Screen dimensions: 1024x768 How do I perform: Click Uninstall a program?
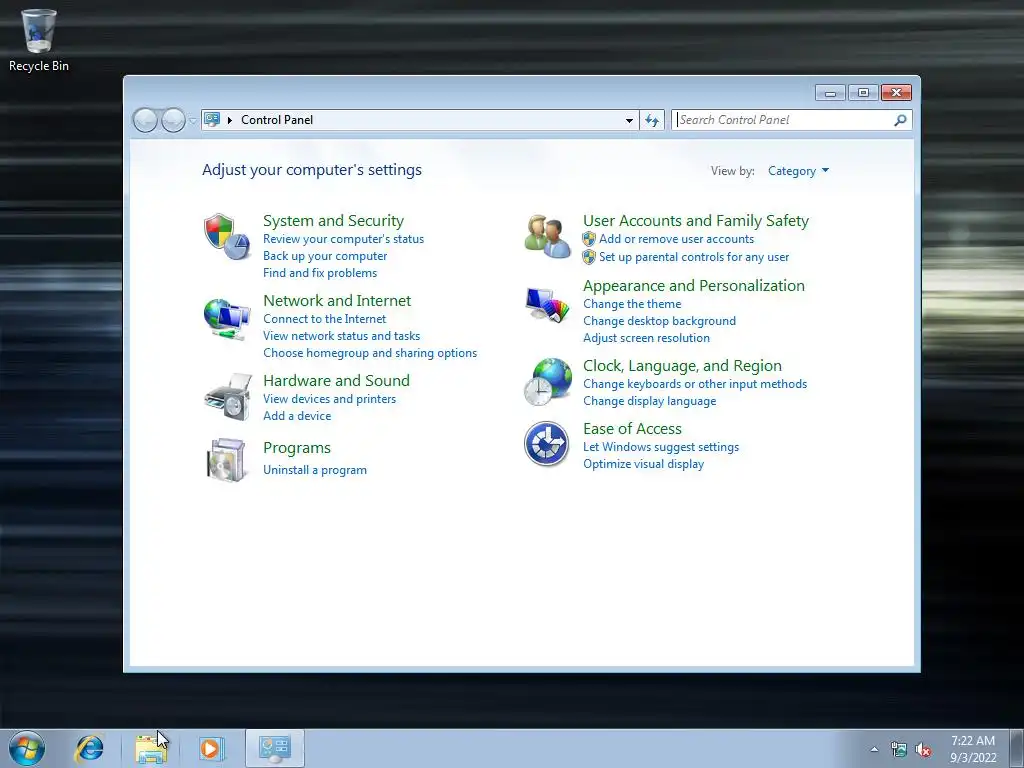click(314, 470)
